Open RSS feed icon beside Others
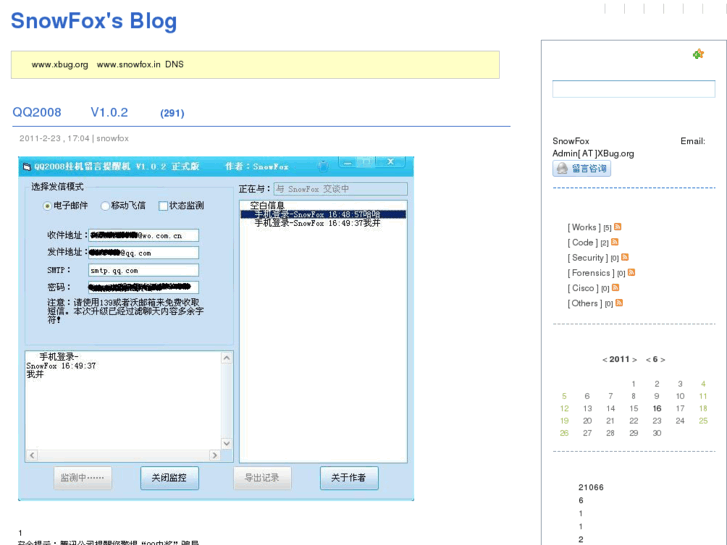 619,303
